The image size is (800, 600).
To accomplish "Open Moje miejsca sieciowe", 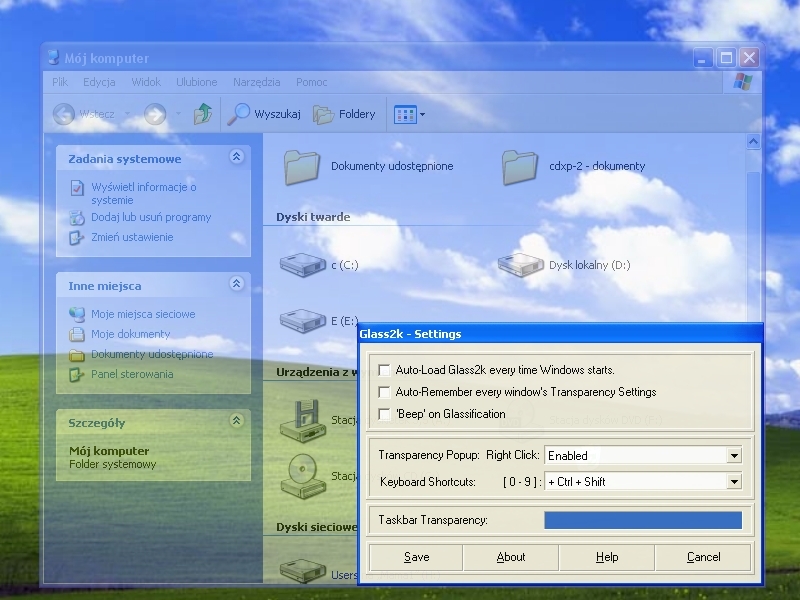I will (143, 314).
